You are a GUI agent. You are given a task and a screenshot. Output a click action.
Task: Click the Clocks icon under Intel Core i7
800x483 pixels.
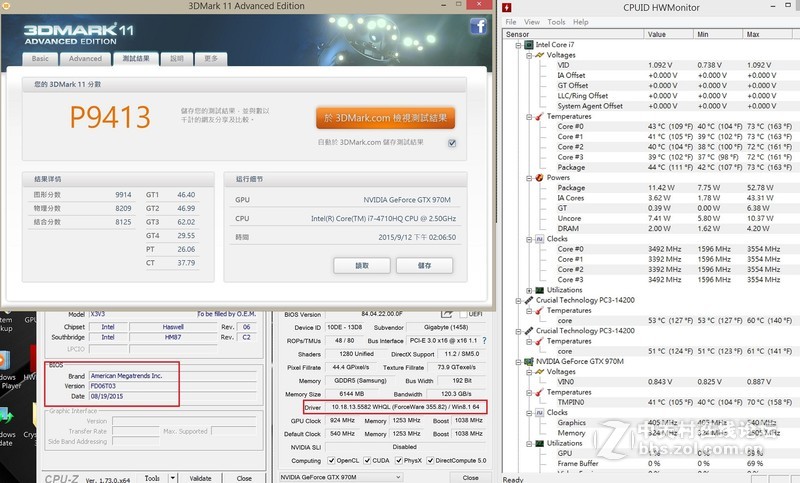click(x=539, y=239)
